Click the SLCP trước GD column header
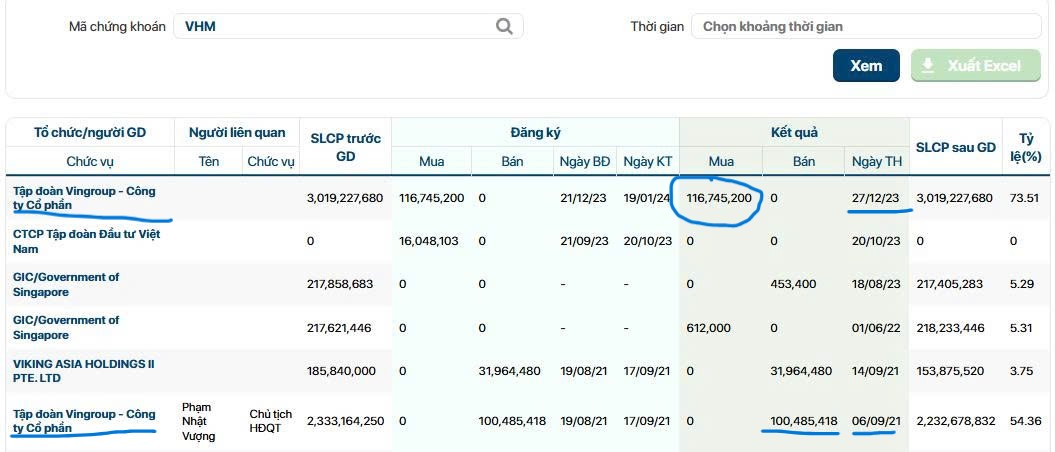Screen dimensions: 1055x452 [346, 147]
